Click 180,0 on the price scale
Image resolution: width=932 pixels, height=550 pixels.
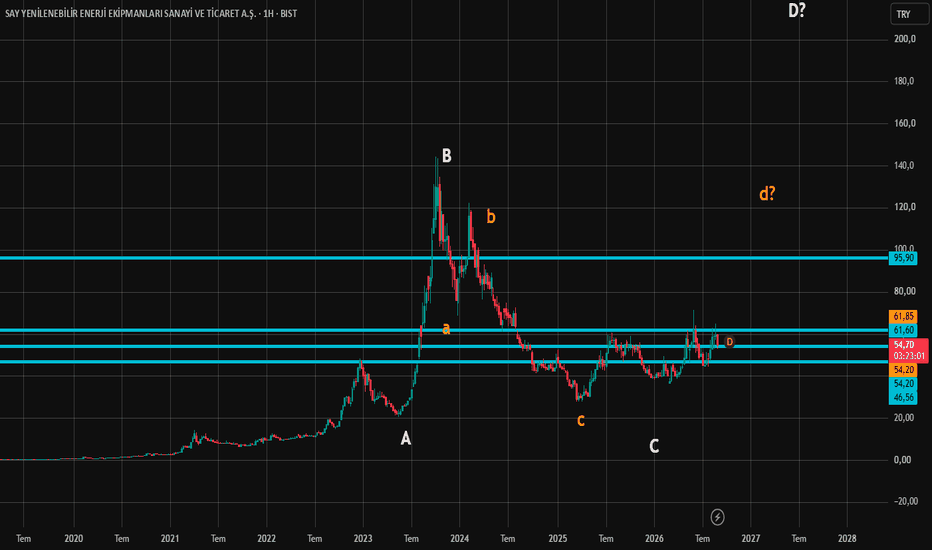point(904,81)
